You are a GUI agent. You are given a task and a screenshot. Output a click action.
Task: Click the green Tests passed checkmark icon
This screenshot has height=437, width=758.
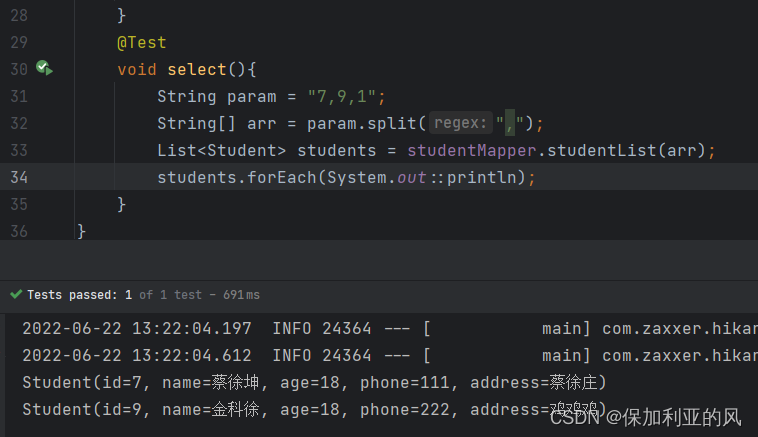pyautogui.click(x=16, y=295)
